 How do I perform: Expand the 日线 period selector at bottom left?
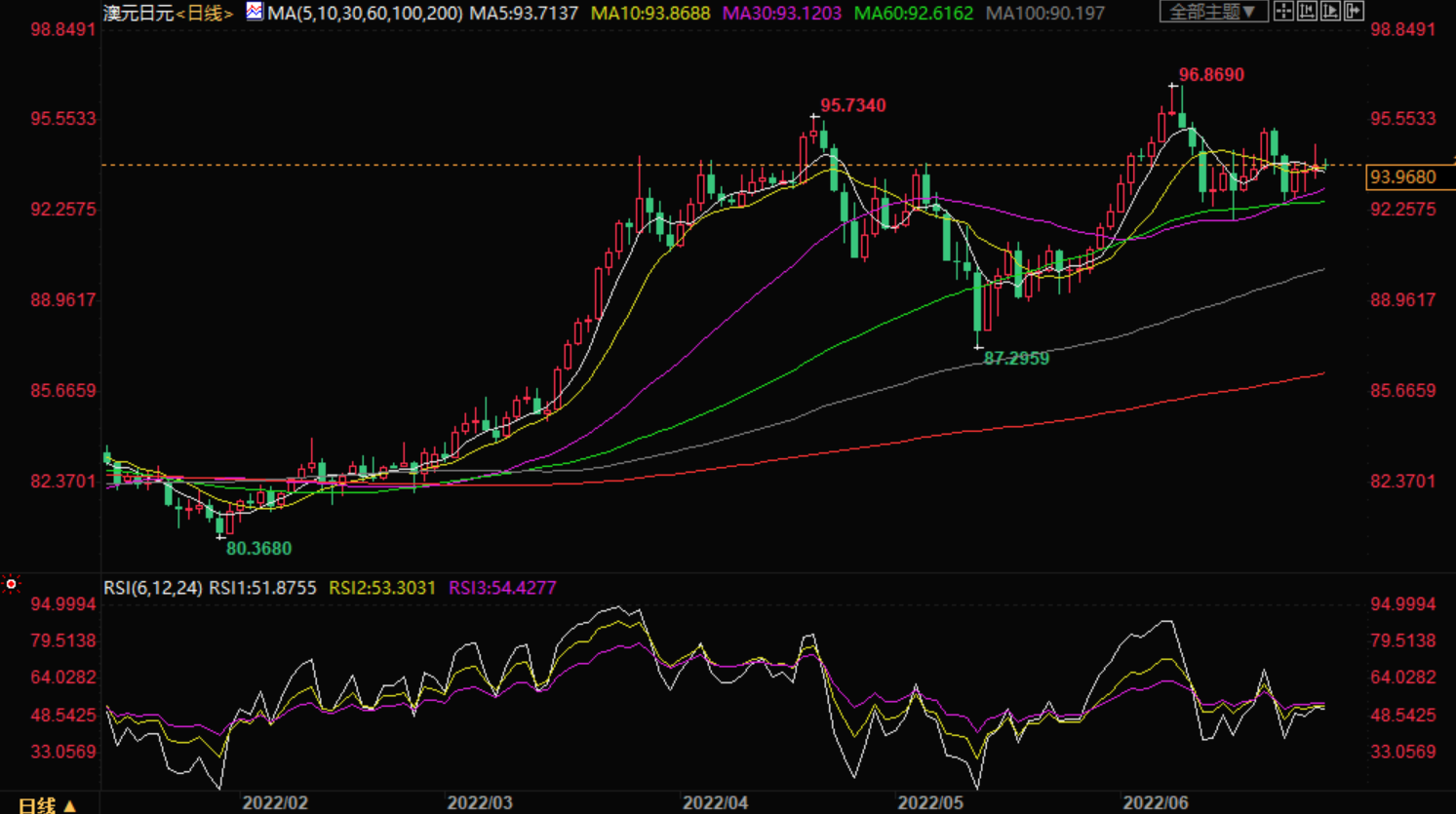(x=47, y=805)
